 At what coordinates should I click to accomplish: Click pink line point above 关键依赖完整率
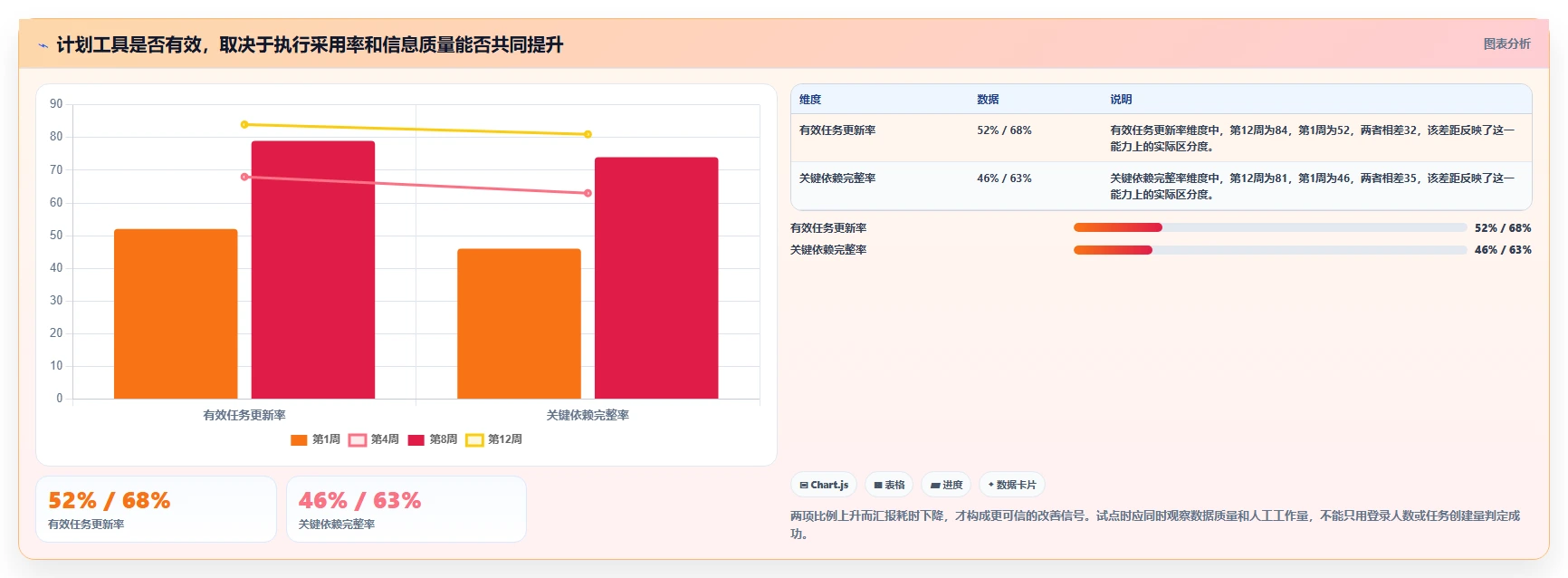(x=588, y=193)
